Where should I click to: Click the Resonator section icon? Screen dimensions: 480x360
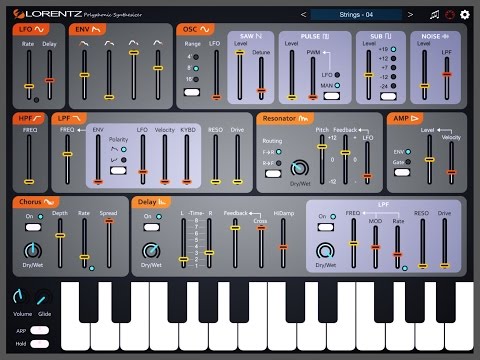pyautogui.click(x=303, y=118)
